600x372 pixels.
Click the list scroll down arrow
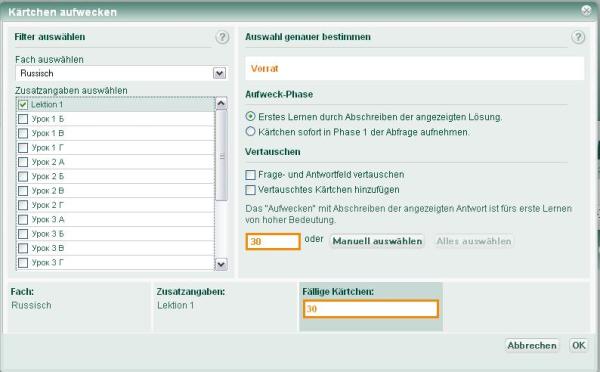pyautogui.click(x=221, y=264)
